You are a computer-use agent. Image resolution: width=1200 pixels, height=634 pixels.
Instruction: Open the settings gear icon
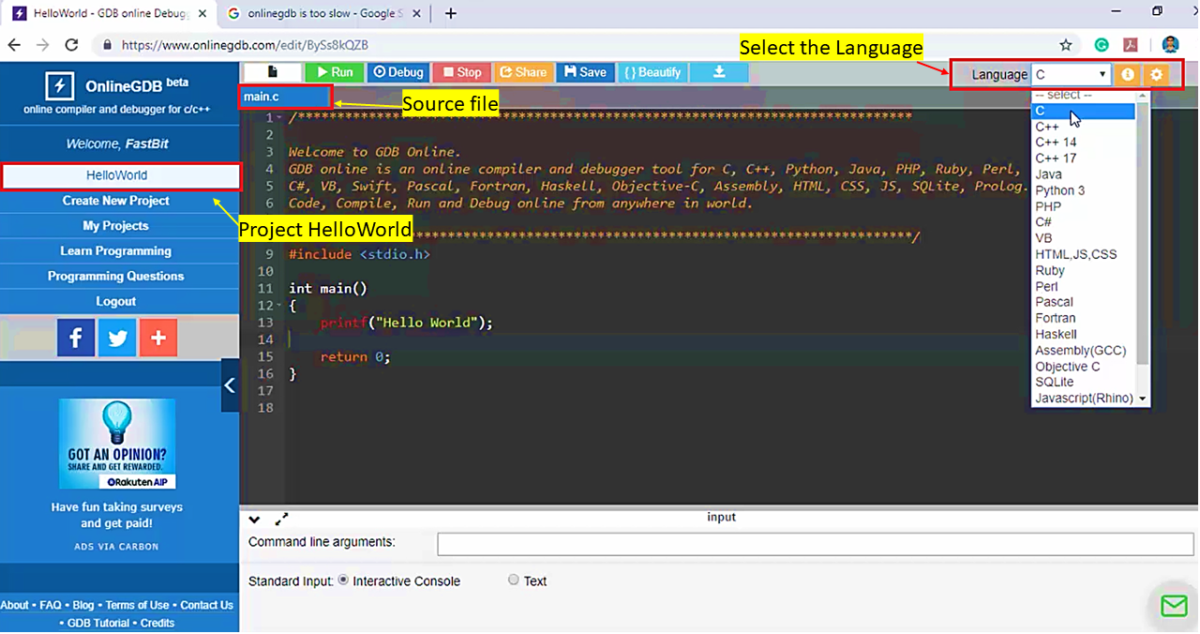point(1157,74)
